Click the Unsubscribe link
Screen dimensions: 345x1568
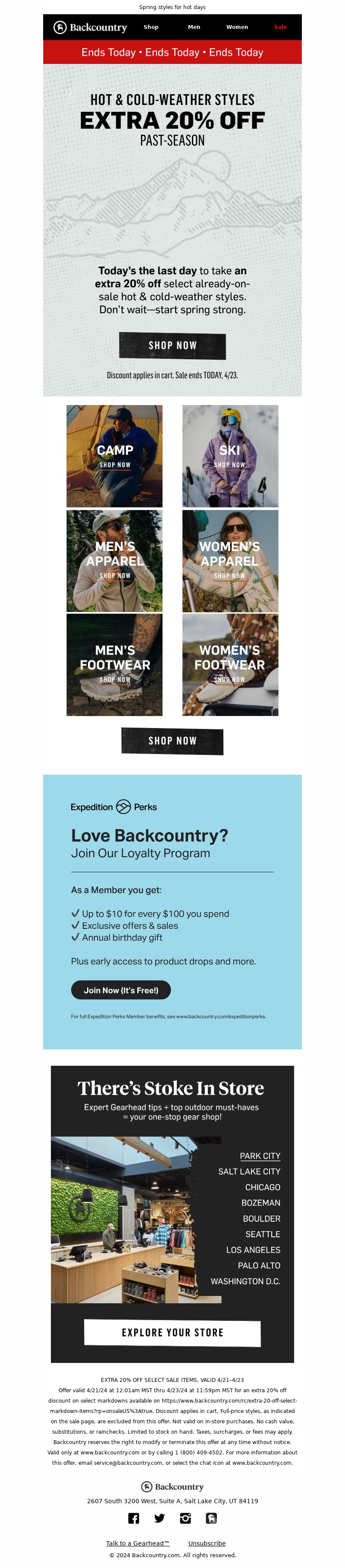coord(207,1543)
